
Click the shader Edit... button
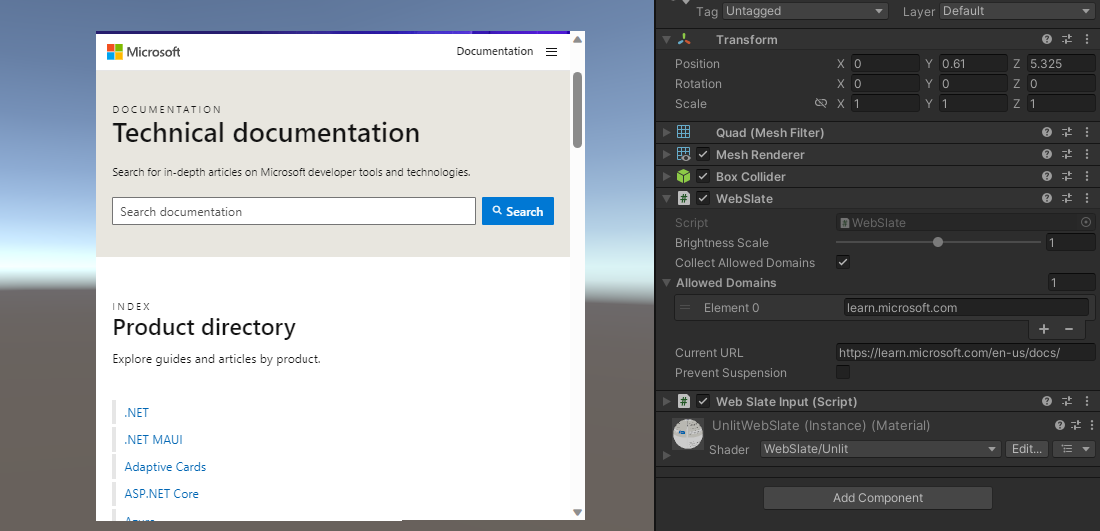tap(1027, 449)
